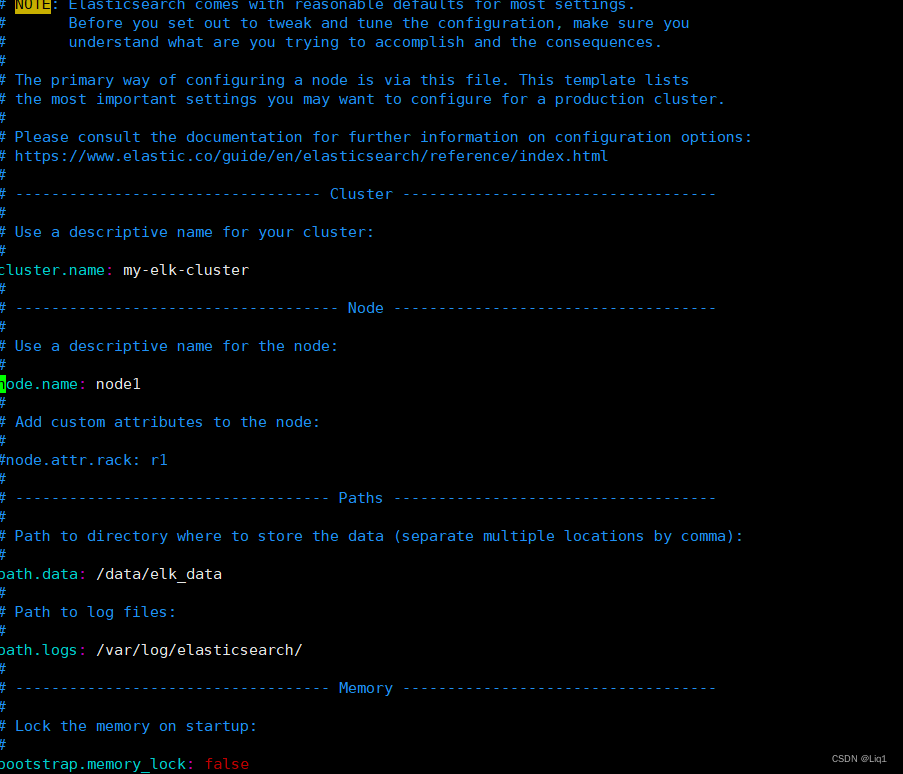Click comment 'Path to log files:'
This screenshot has width=903, height=774.
click(x=95, y=612)
